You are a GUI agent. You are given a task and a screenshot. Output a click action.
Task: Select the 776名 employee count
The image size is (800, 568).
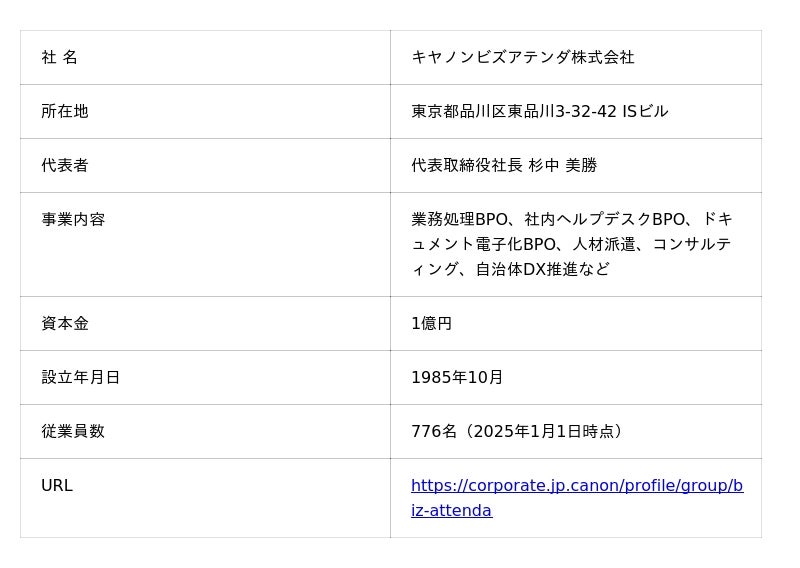coord(433,432)
